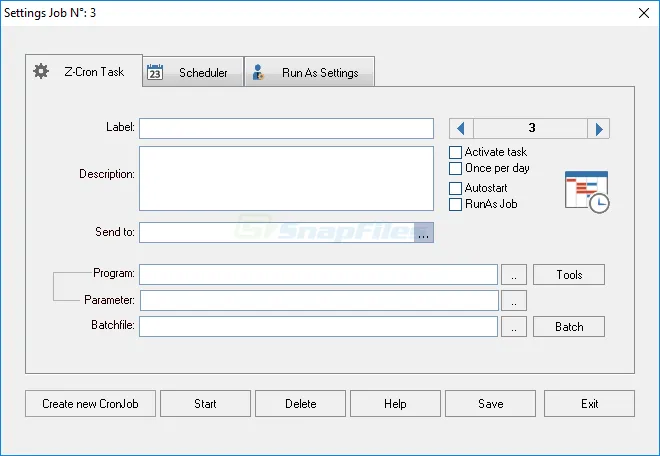Browse for a Parameter value
This screenshot has height=456, width=660.
[514, 301]
